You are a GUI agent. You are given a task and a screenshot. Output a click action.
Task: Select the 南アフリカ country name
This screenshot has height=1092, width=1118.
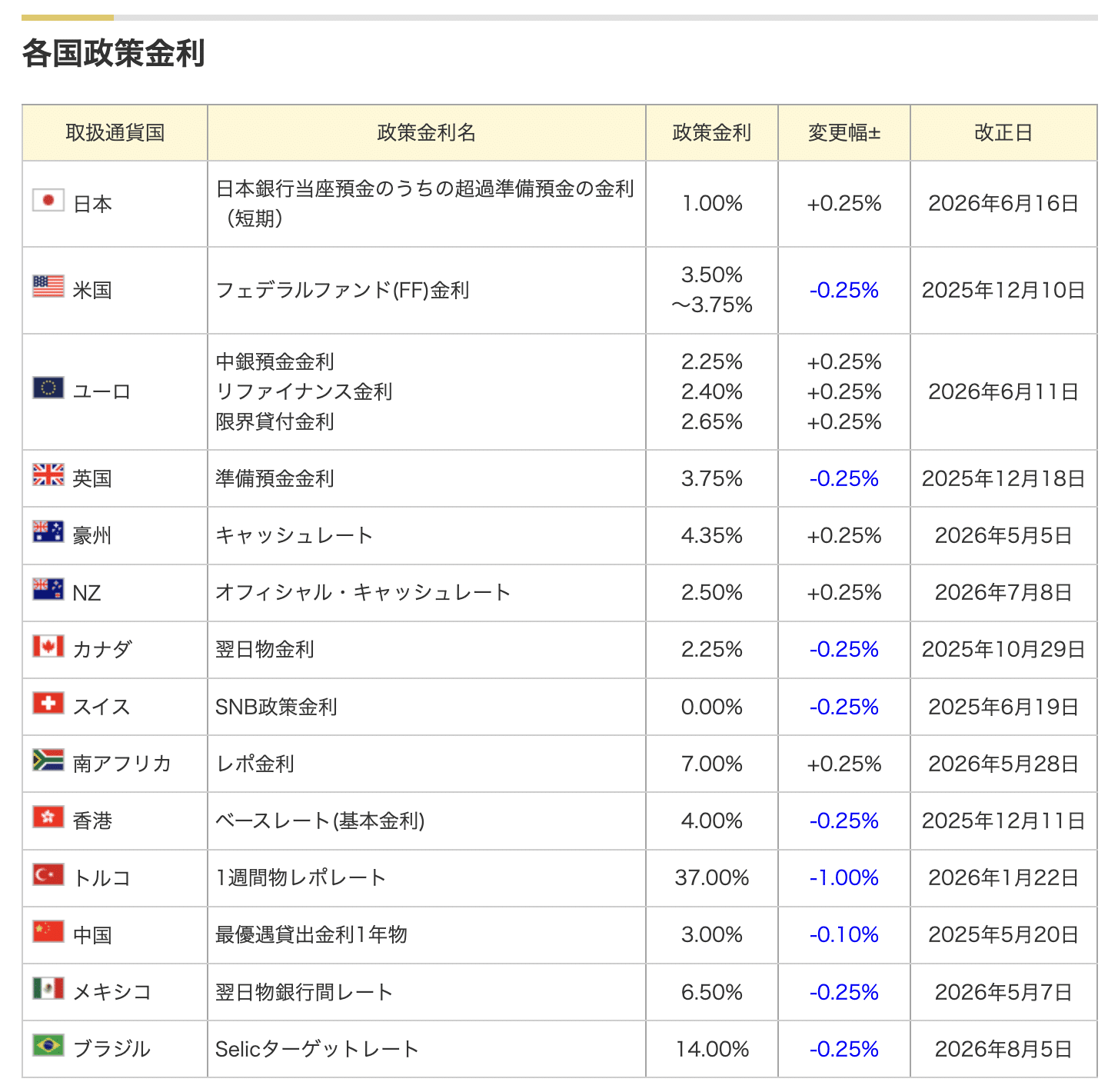point(122,764)
